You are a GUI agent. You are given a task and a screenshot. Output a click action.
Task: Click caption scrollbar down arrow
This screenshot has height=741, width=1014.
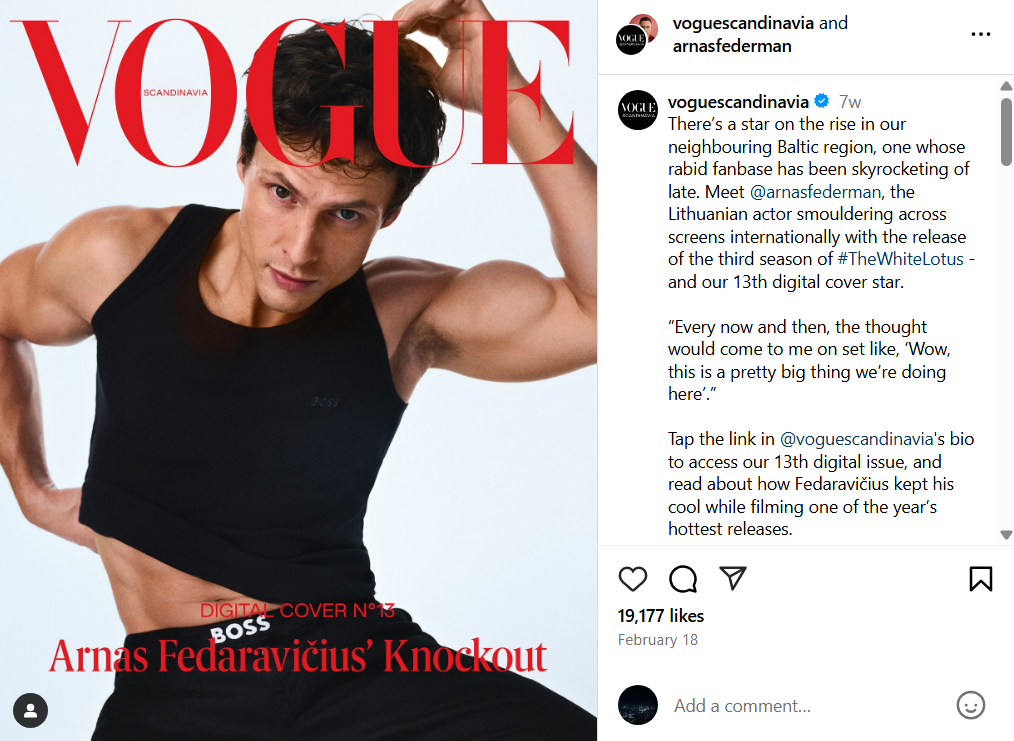(x=1006, y=535)
